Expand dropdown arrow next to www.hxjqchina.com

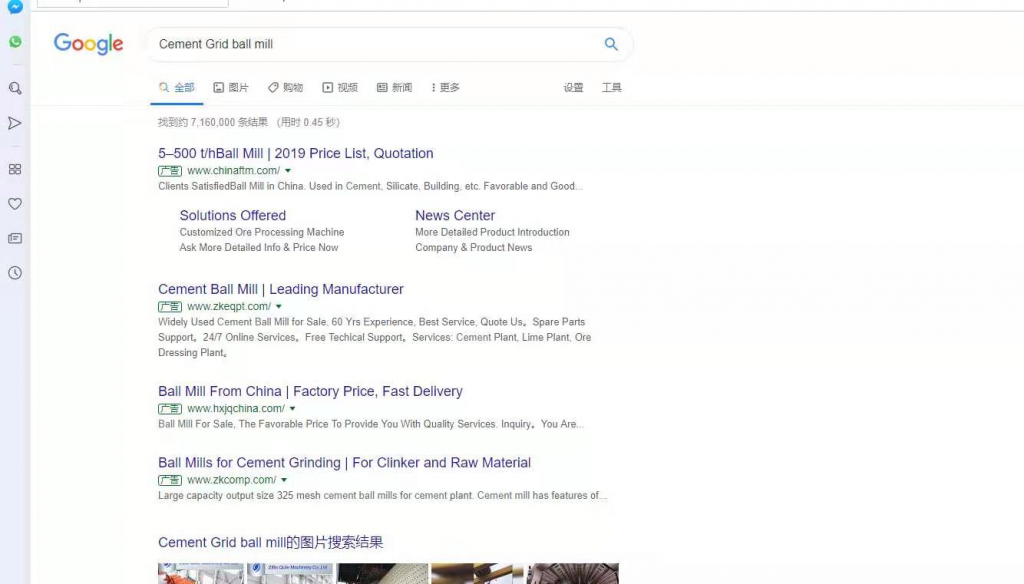click(292, 409)
